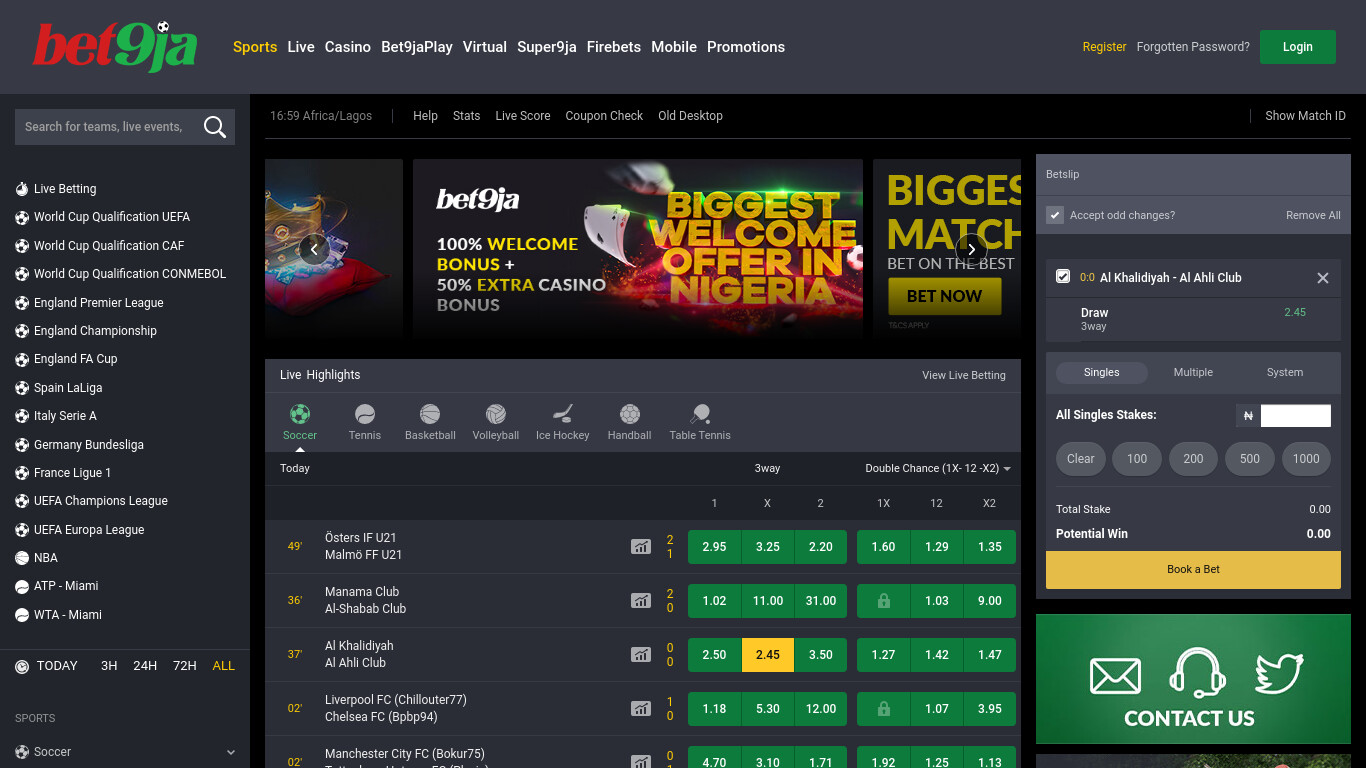Open Live Score link
The height and width of the screenshot is (768, 1366).
click(x=523, y=116)
